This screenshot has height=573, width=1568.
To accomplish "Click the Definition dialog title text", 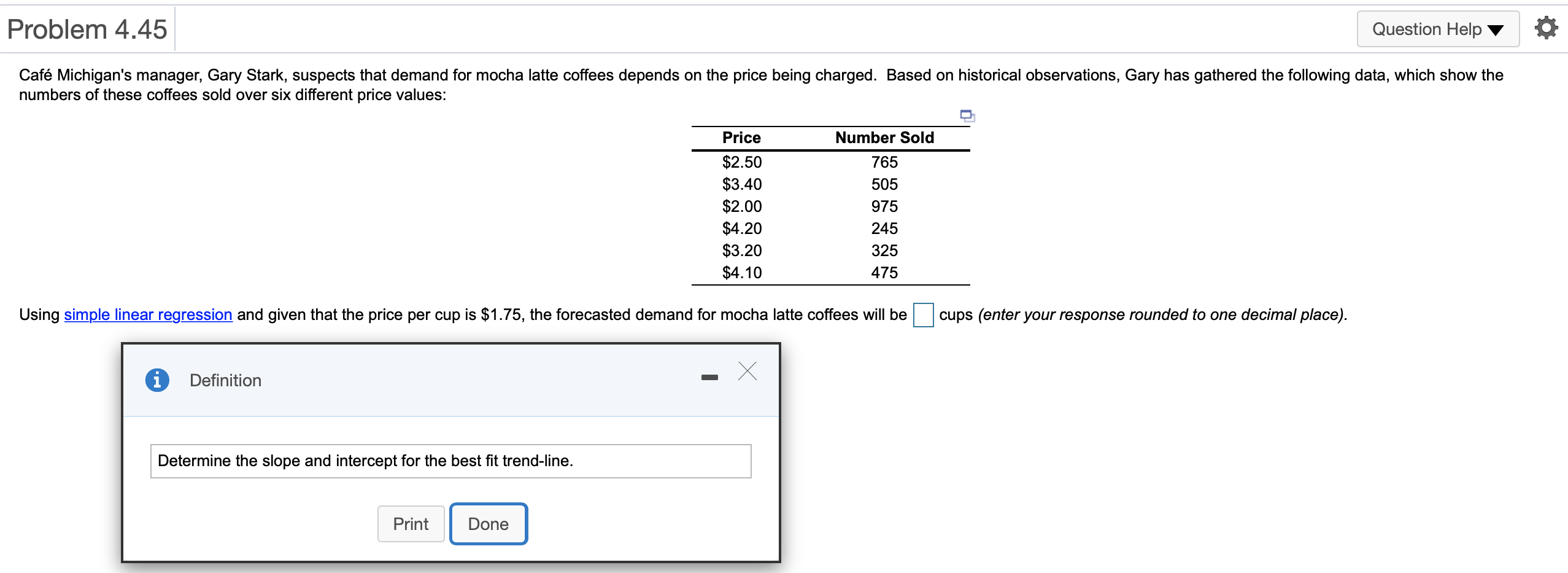I will pyautogui.click(x=225, y=380).
